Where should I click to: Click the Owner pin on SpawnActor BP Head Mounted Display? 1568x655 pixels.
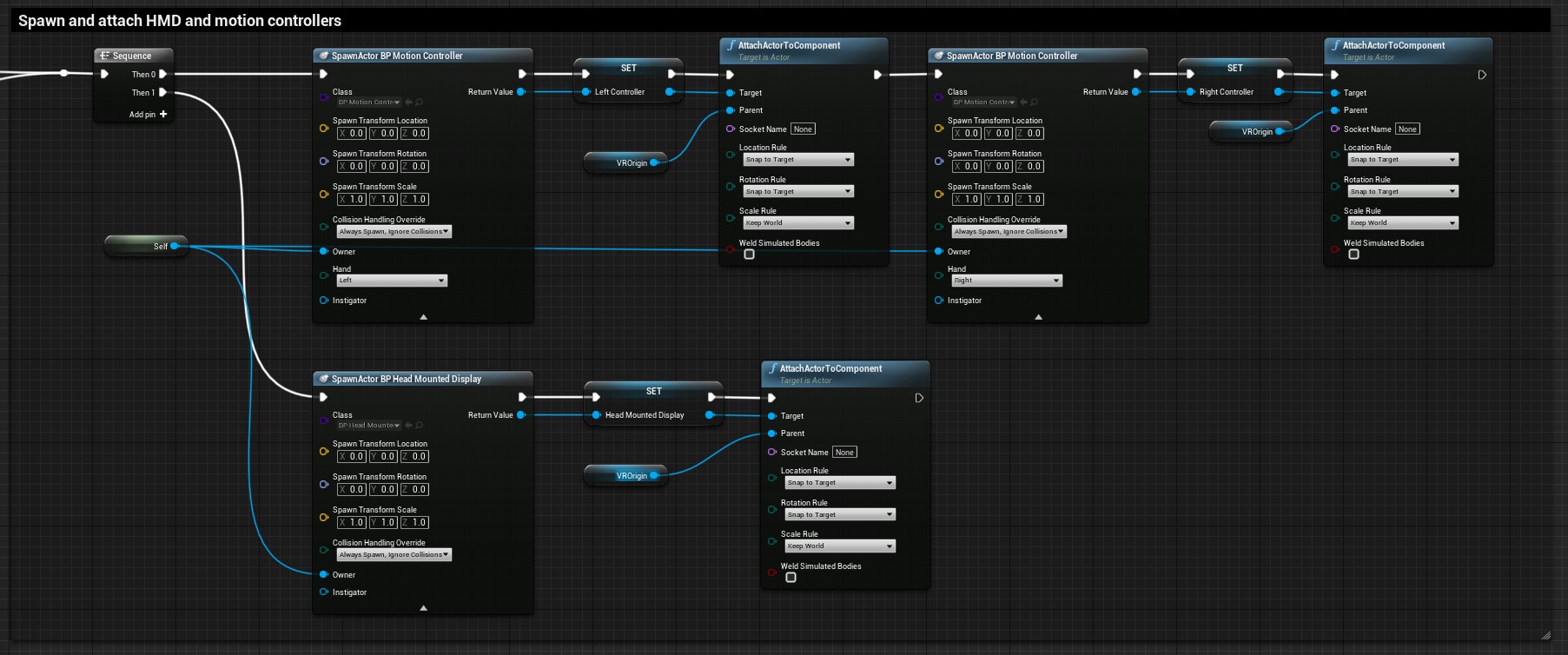coord(324,575)
